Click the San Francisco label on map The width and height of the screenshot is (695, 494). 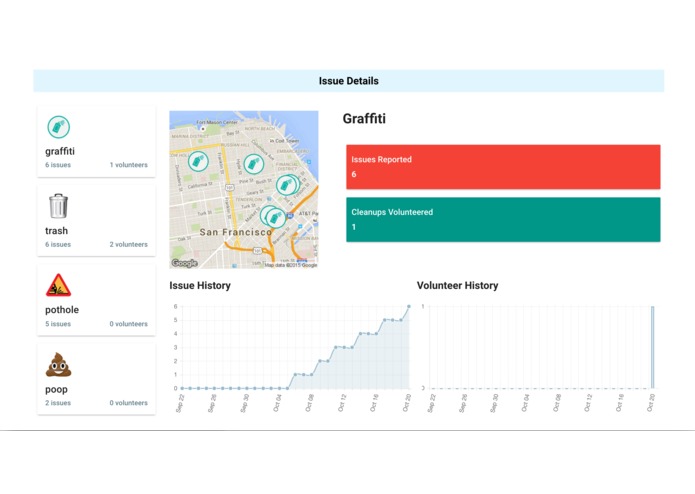point(235,232)
